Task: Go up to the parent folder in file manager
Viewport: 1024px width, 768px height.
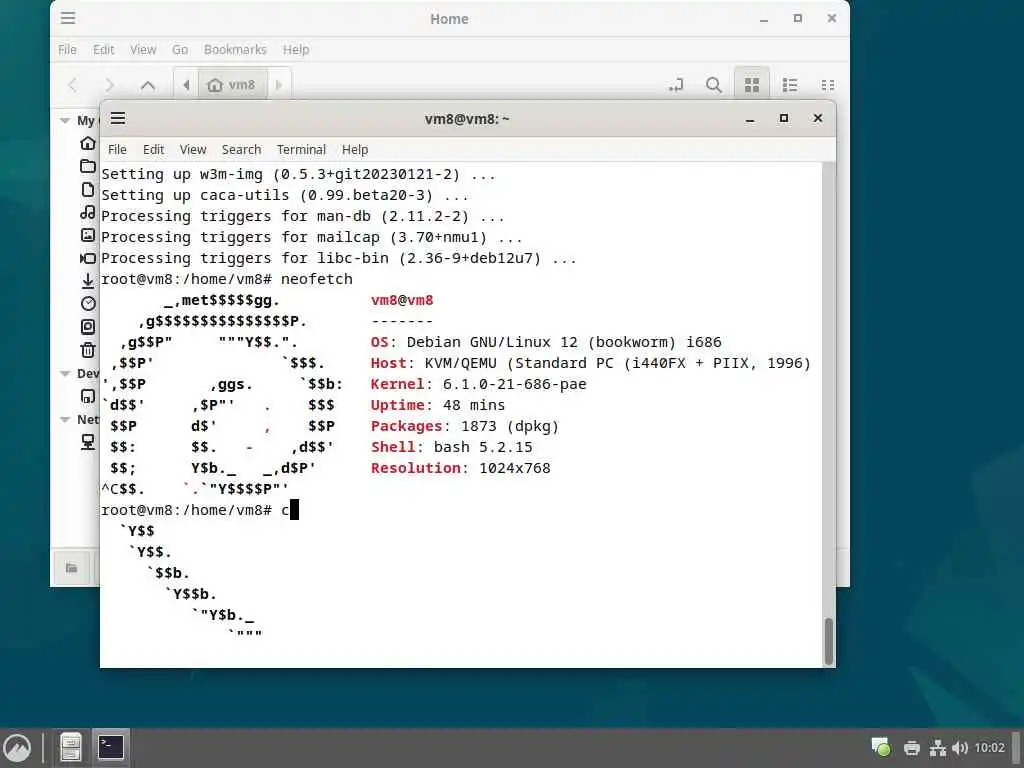Action: tap(148, 85)
